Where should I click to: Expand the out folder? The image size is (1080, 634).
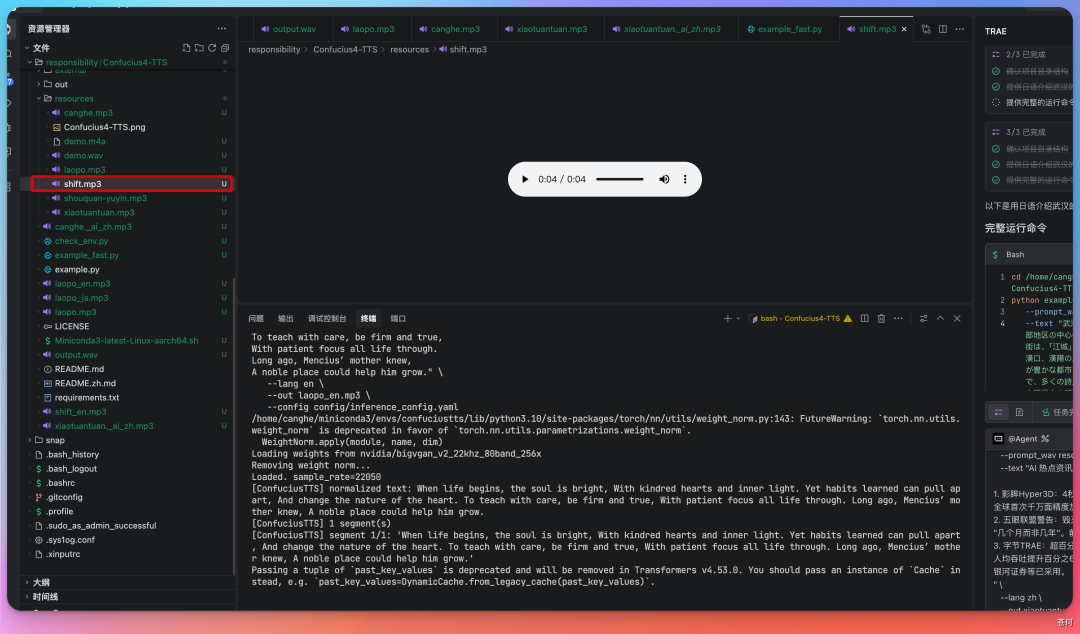[39, 84]
